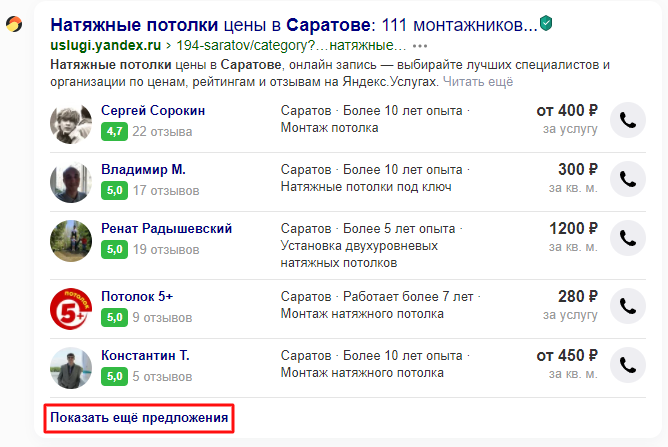The image size is (668, 447).
Task: Open the 9 отзывов reviews
Action: click(x=162, y=317)
